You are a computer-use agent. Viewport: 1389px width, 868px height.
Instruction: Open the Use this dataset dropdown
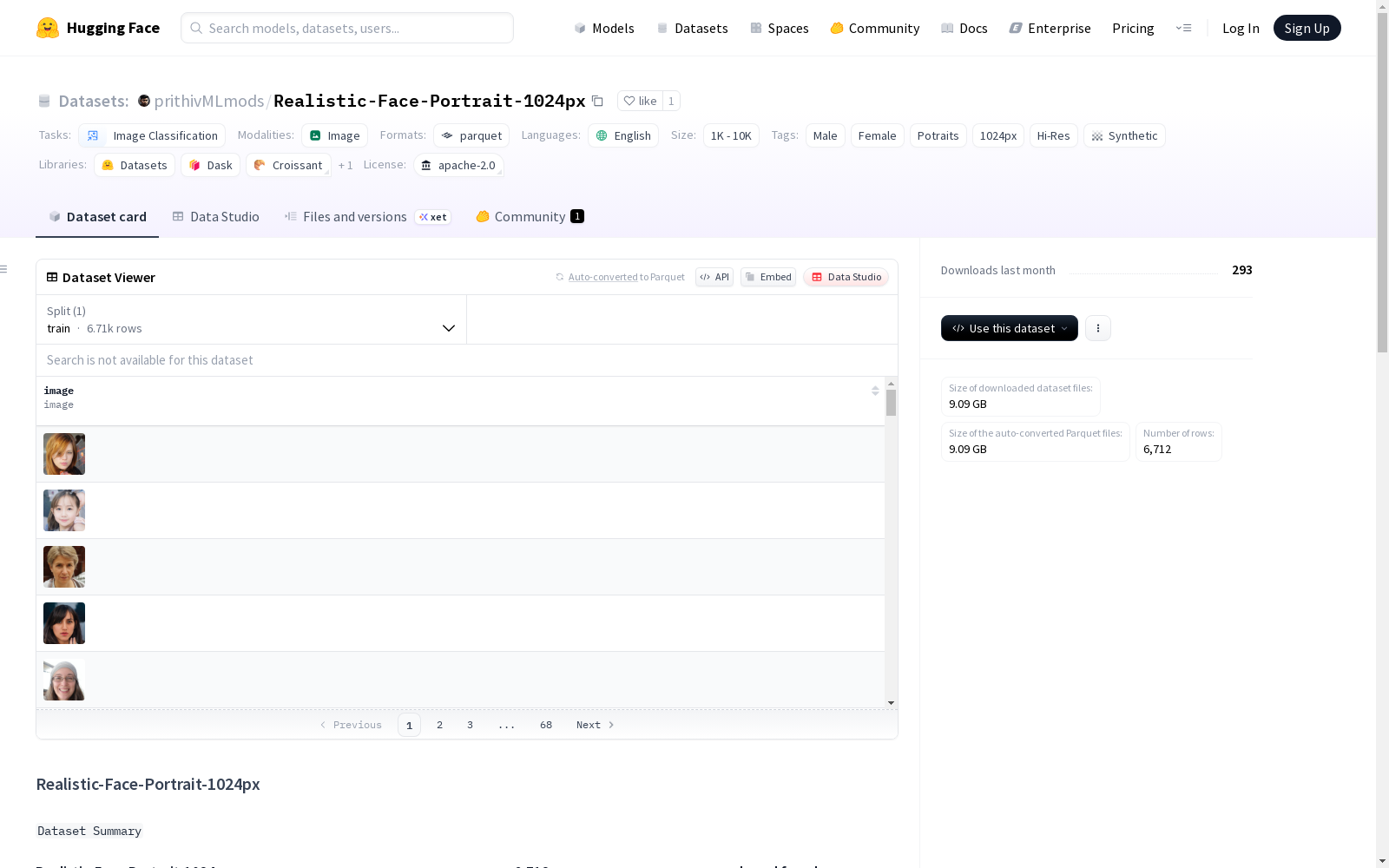pyautogui.click(x=1010, y=328)
